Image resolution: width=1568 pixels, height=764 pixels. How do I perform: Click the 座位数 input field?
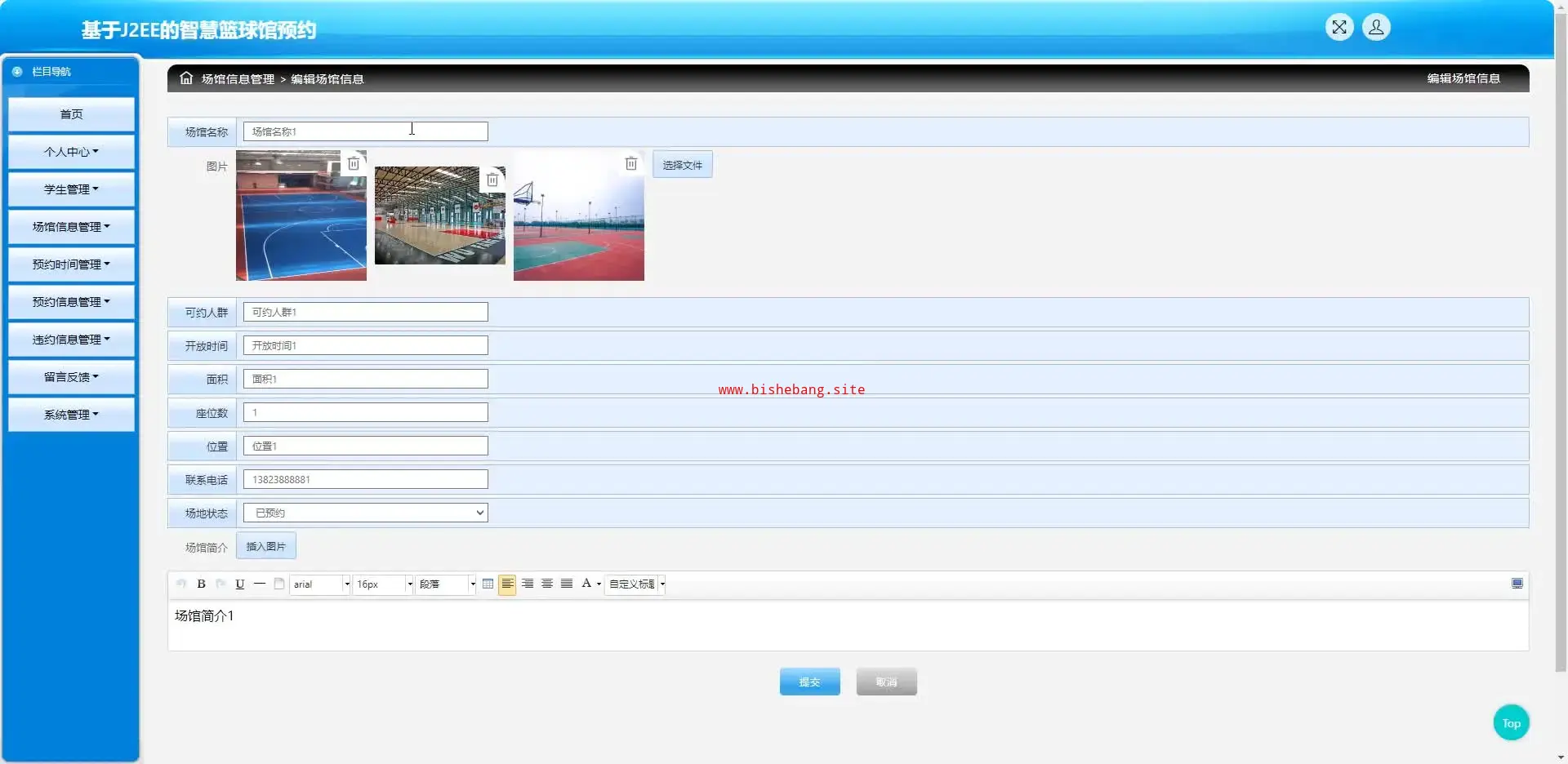tap(366, 412)
